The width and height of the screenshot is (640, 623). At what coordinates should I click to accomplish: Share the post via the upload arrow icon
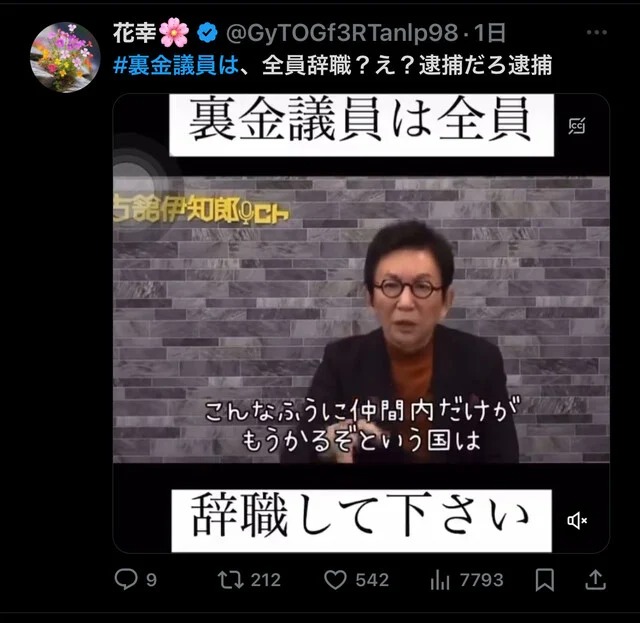[x=596, y=580]
